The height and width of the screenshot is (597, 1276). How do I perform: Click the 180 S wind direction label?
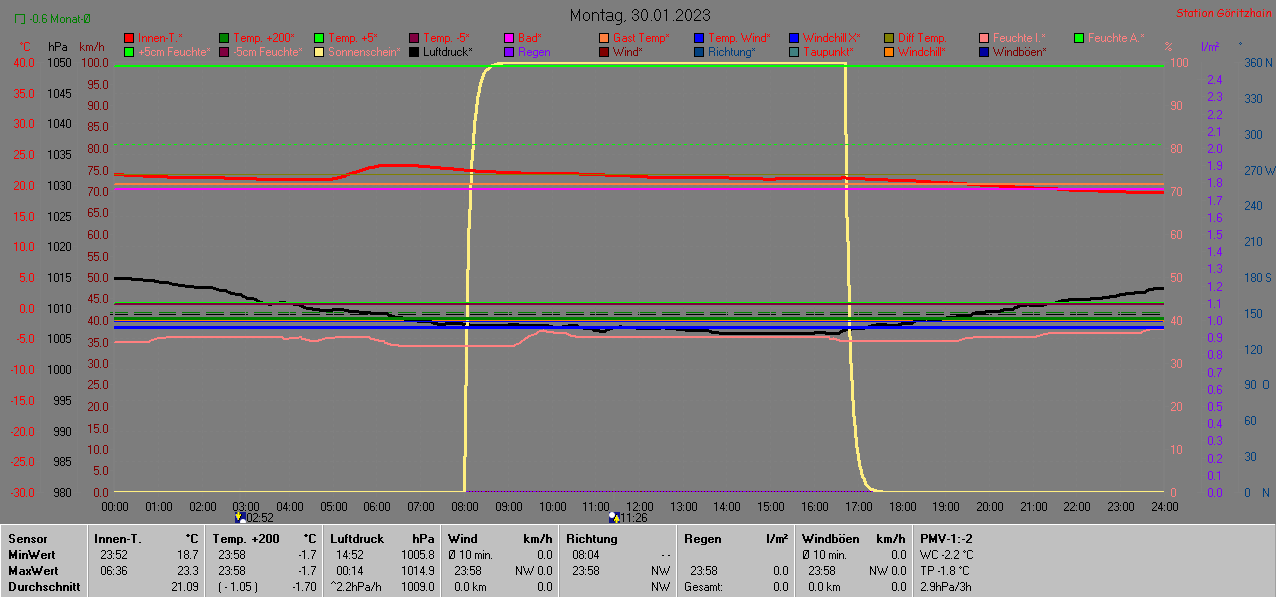[1257, 277]
